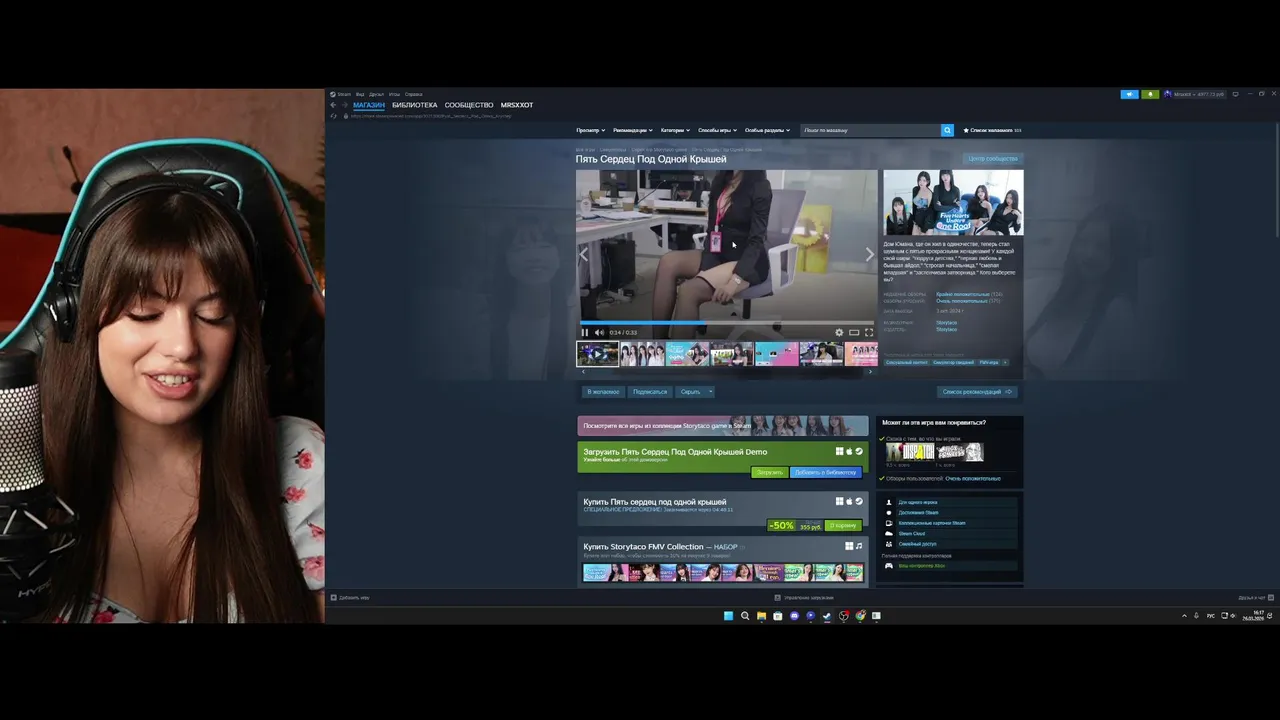1280x720 pixels.
Task: Open the account name and wallet dropdown
Action: (x=1194, y=94)
